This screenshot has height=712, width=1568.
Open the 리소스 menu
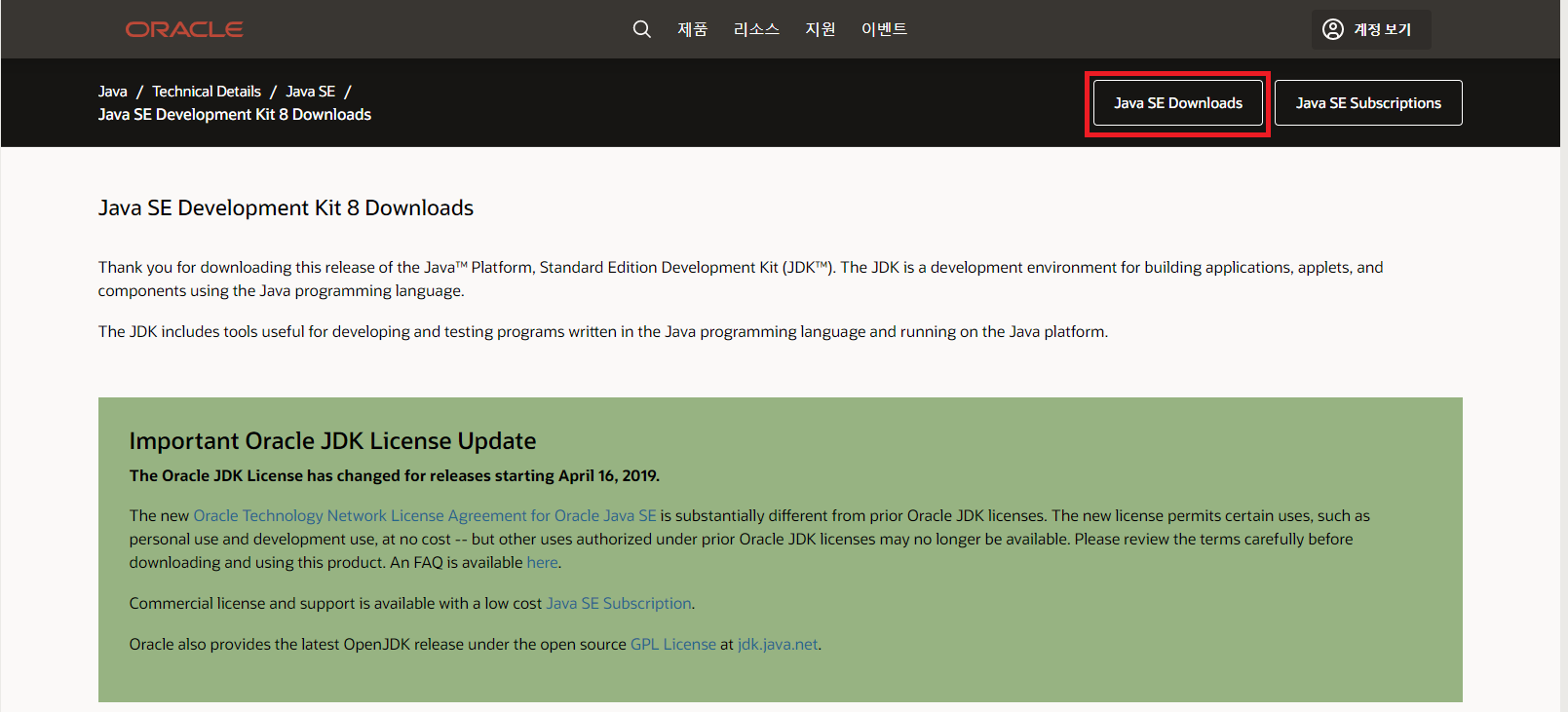pyautogui.click(x=756, y=29)
